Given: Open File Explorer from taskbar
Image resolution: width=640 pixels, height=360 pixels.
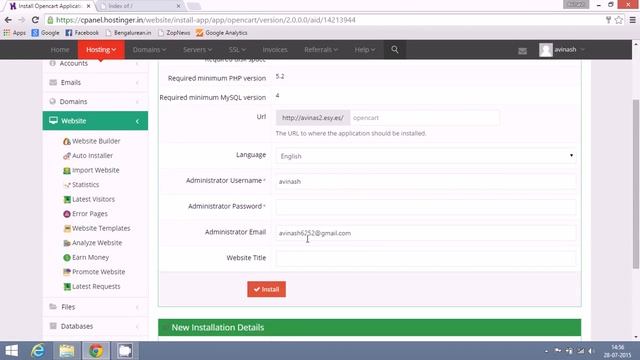Looking at the screenshot, I should tap(67, 351).
